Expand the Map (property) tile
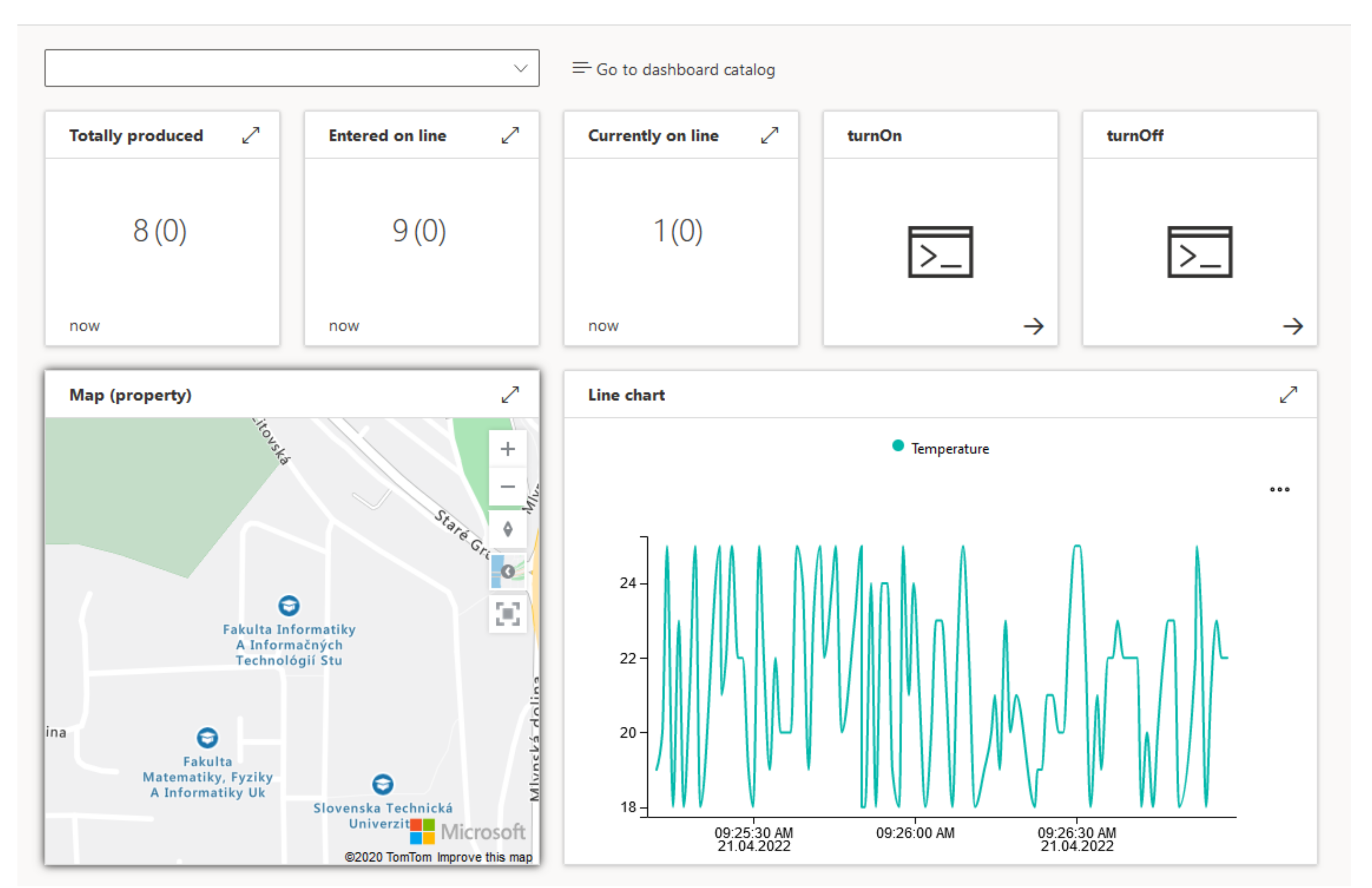The image size is (1372, 888). 510,395
